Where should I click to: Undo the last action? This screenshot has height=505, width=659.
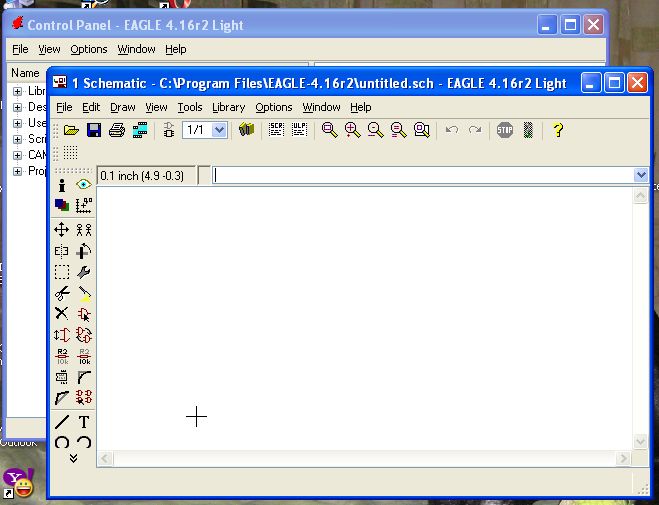coord(452,130)
